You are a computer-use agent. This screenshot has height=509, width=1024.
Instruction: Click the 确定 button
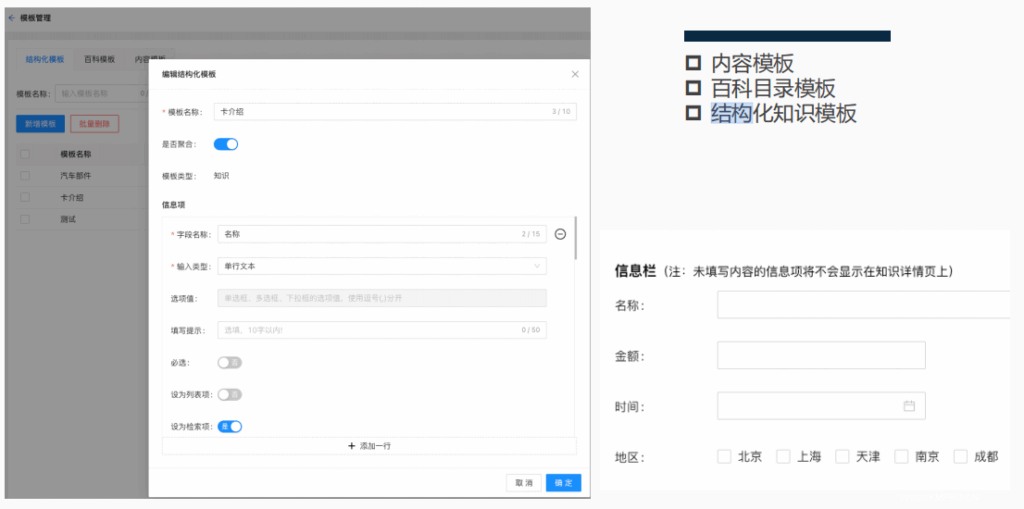(563, 483)
